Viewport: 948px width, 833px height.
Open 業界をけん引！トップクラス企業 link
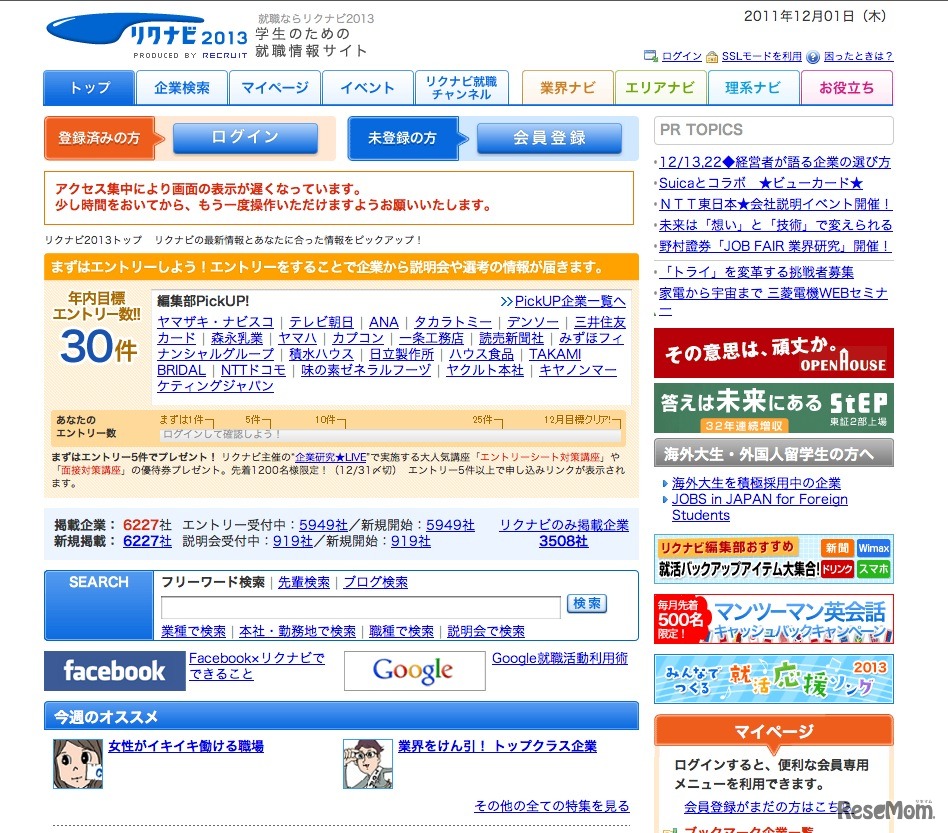(498, 746)
